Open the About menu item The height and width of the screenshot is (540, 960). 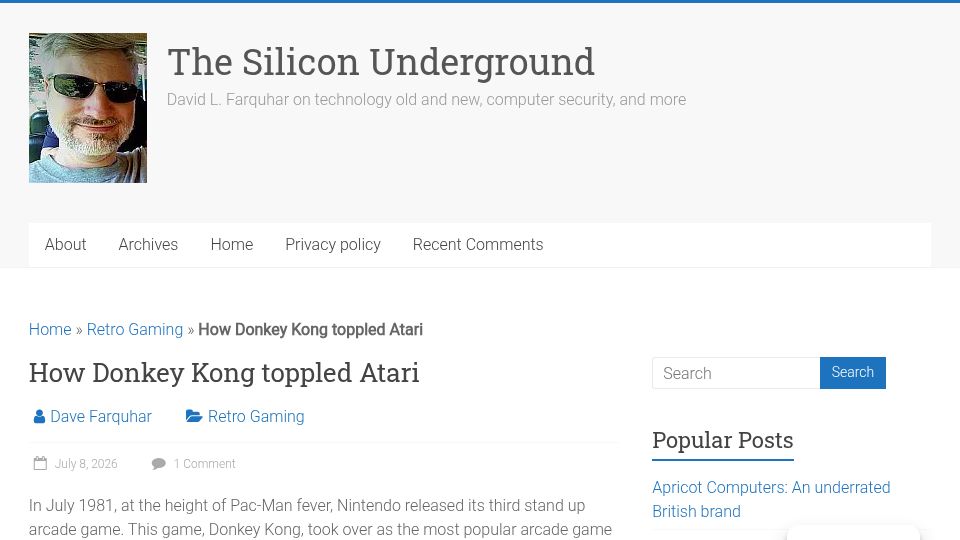click(66, 244)
